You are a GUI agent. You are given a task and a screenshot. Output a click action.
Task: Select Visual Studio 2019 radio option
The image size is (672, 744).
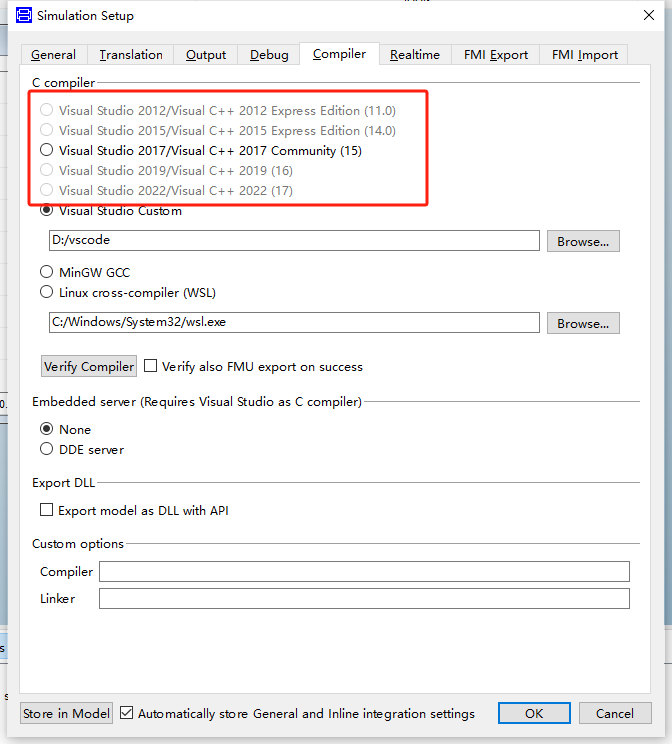[47, 170]
